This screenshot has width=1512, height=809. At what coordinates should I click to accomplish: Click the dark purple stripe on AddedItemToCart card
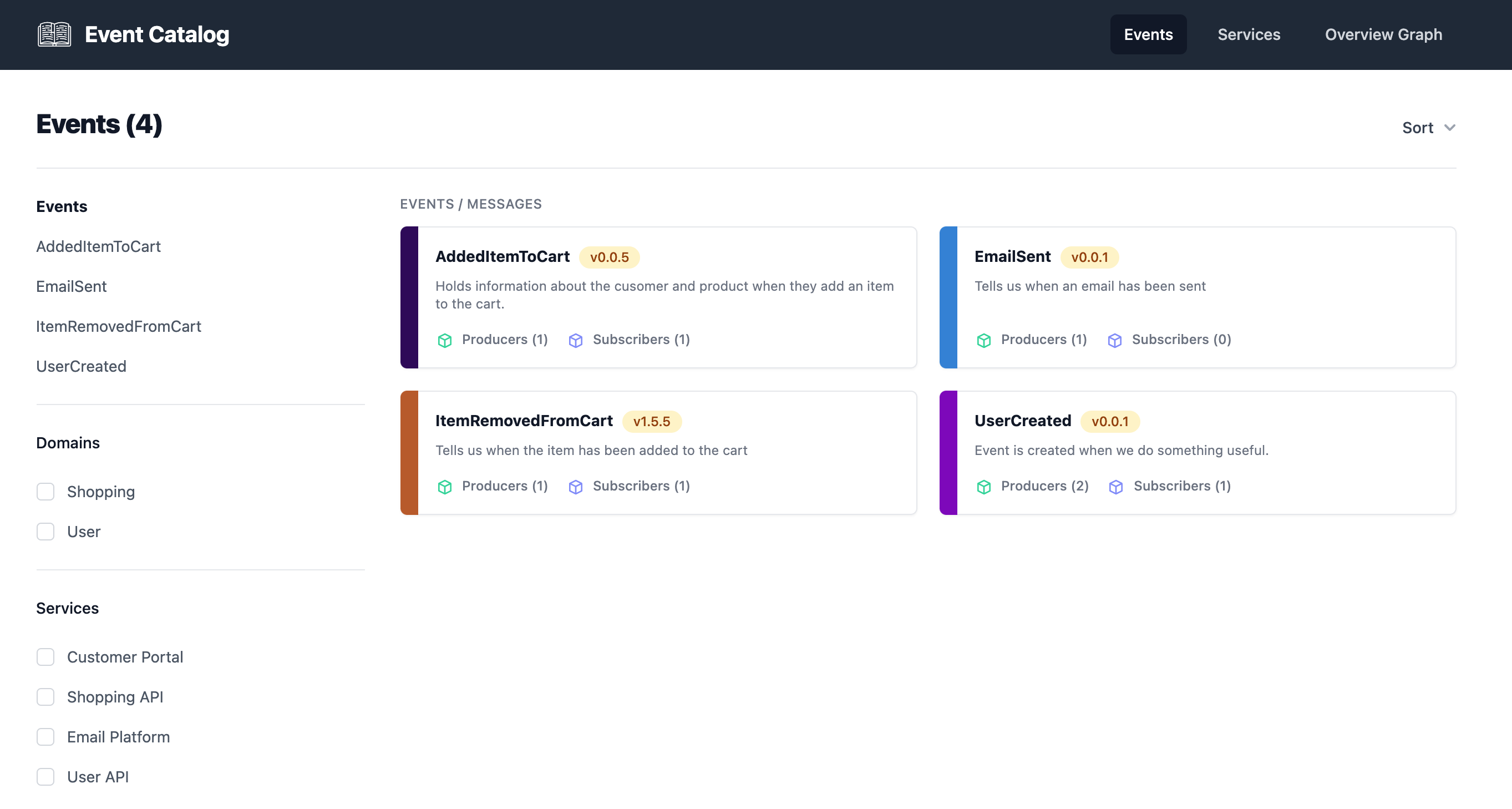click(x=409, y=297)
